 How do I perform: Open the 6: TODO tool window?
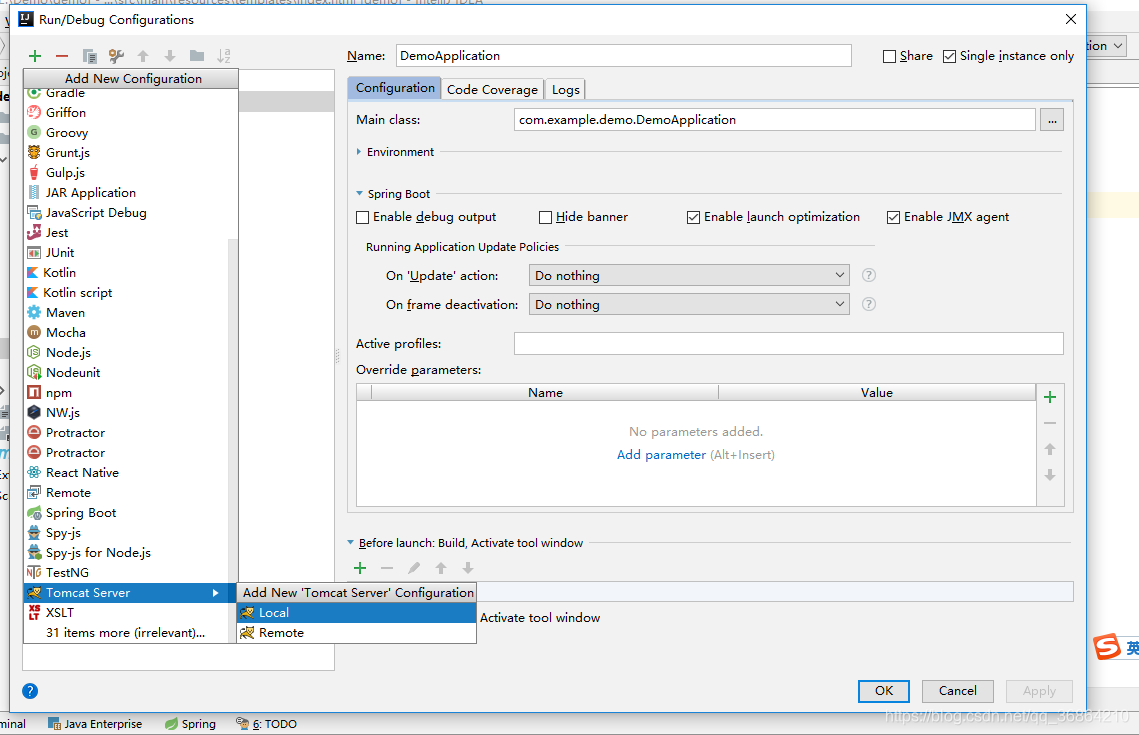pos(267,724)
